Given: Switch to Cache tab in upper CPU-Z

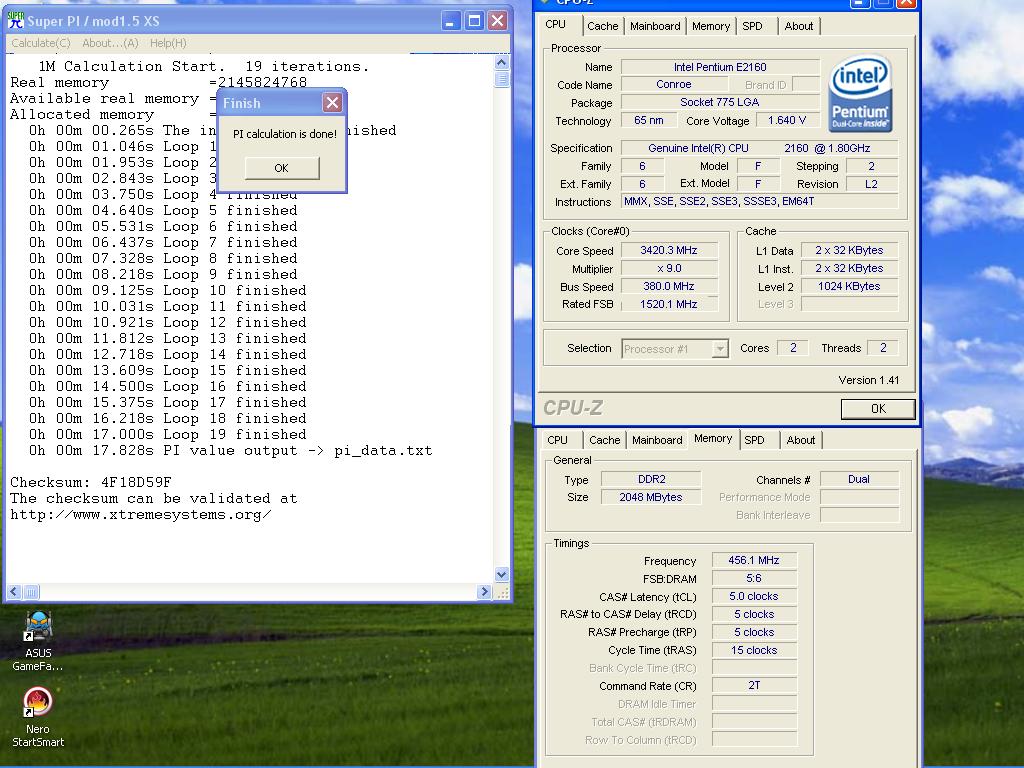Looking at the screenshot, I should pyautogui.click(x=602, y=26).
